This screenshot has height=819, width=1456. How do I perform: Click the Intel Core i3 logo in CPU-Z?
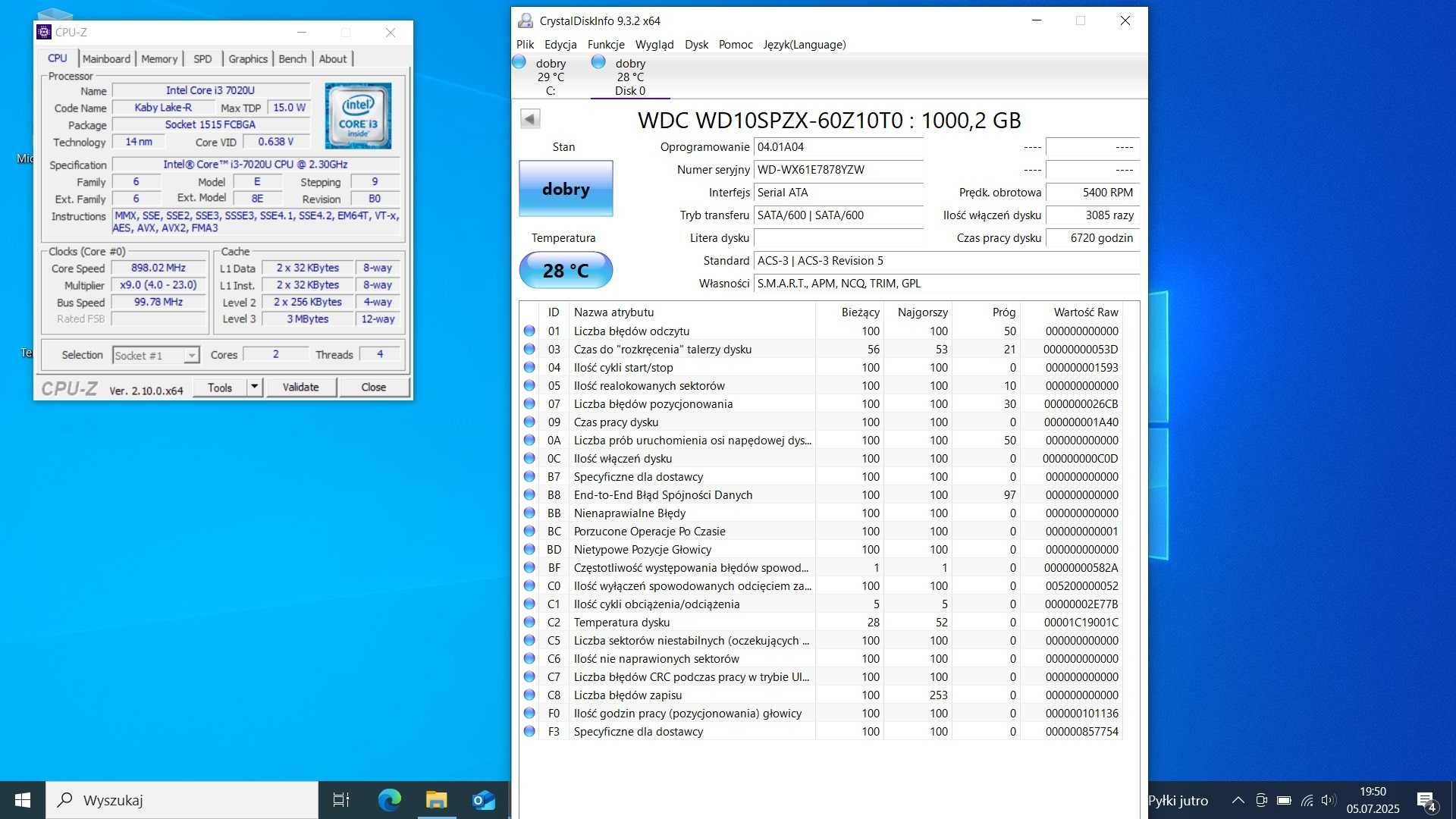click(359, 116)
